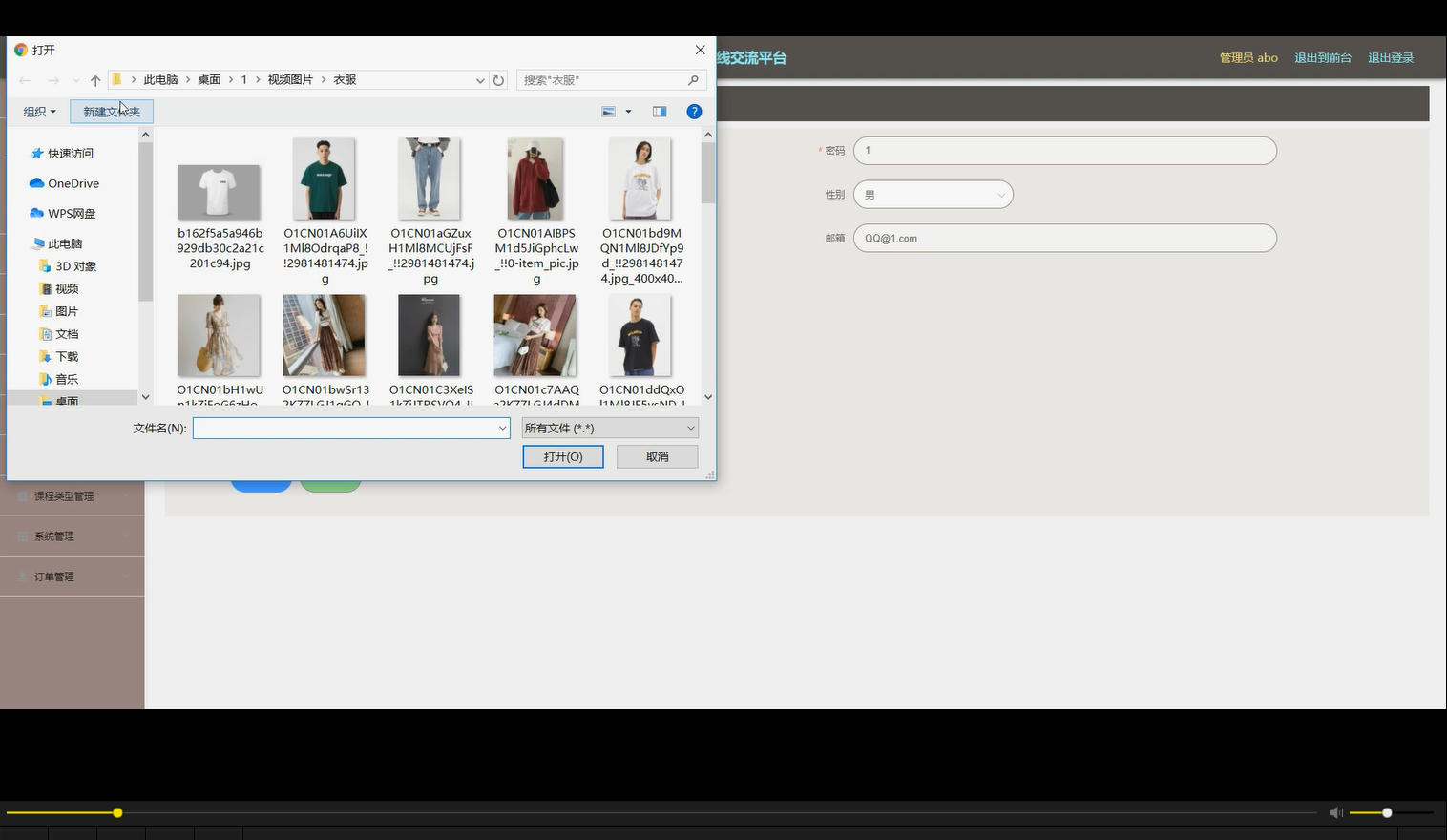
Task: Click the video progress slider handle
Action: (117, 813)
